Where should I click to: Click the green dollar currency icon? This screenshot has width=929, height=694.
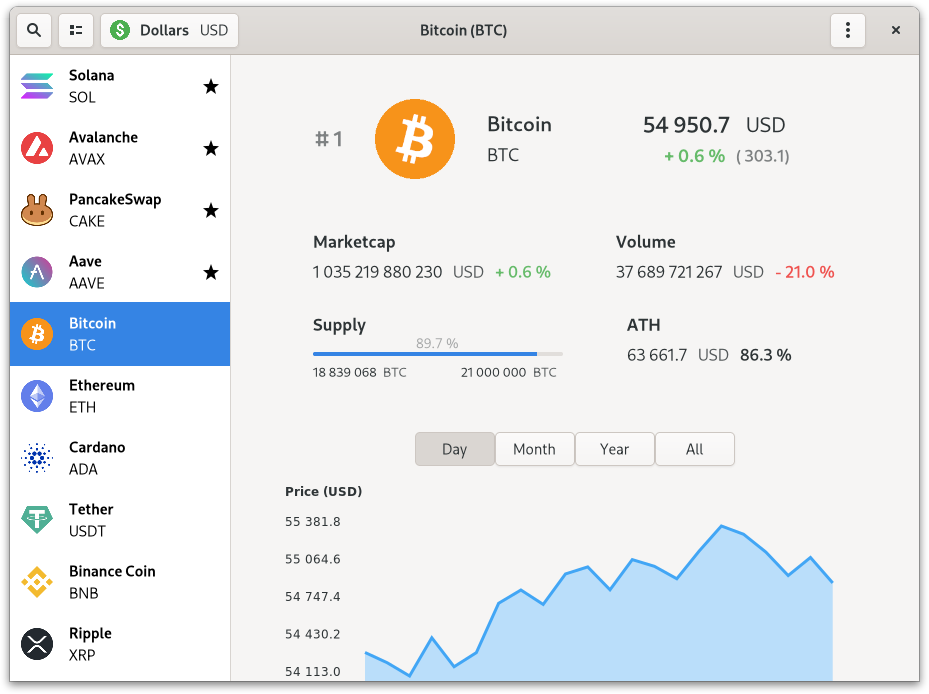click(x=120, y=30)
